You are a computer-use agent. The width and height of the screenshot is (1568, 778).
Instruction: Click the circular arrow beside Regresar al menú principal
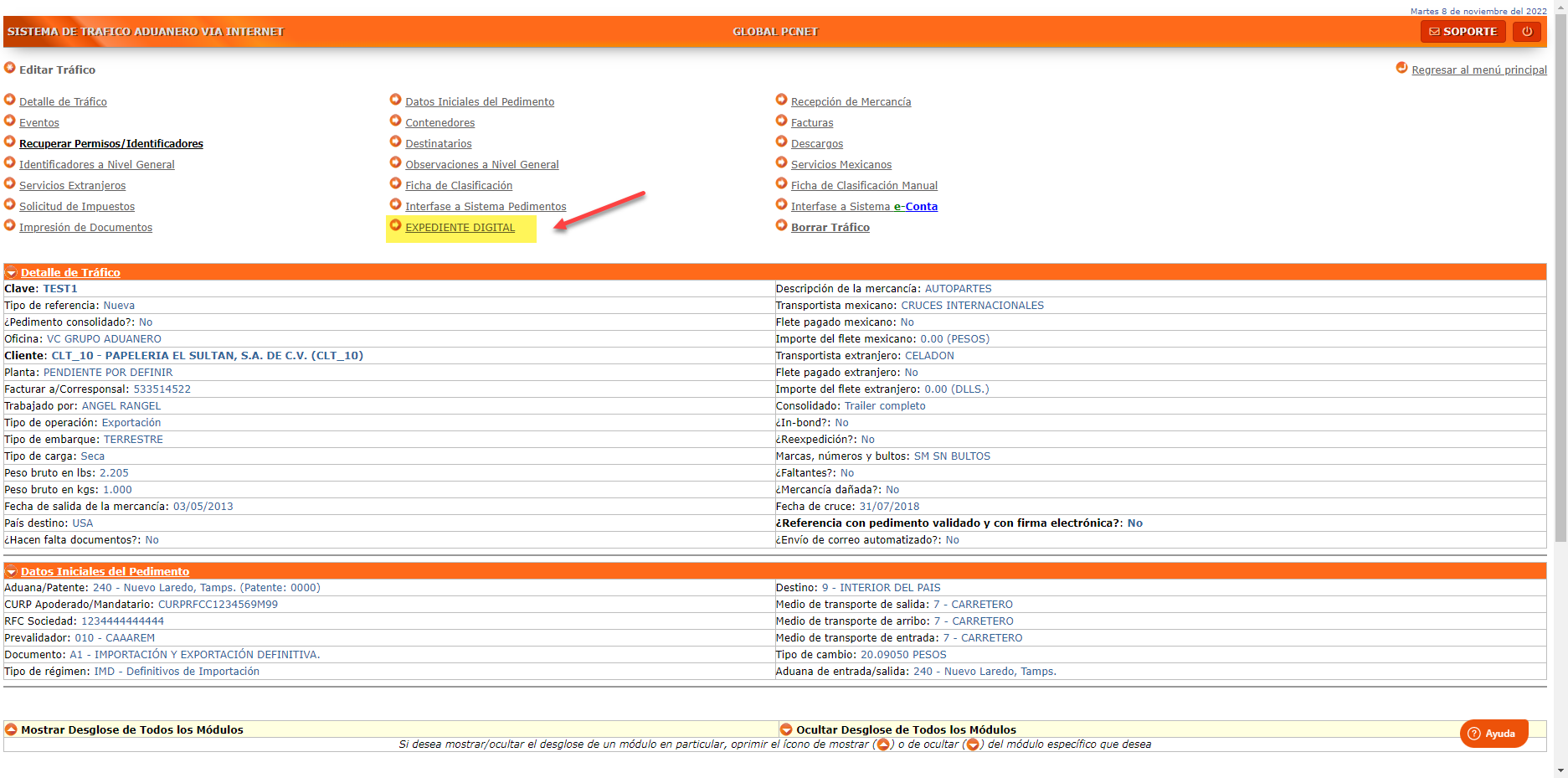tap(1402, 70)
